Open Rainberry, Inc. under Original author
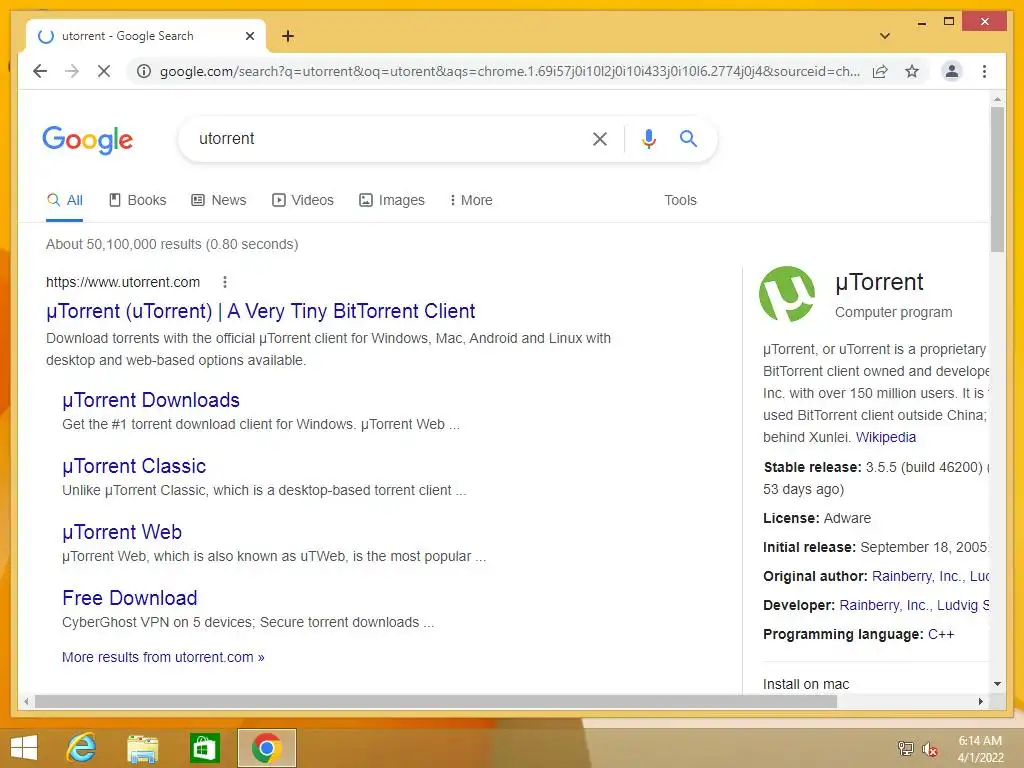The height and width of the screenshot is (768, 1024). (x=916, y=576)
